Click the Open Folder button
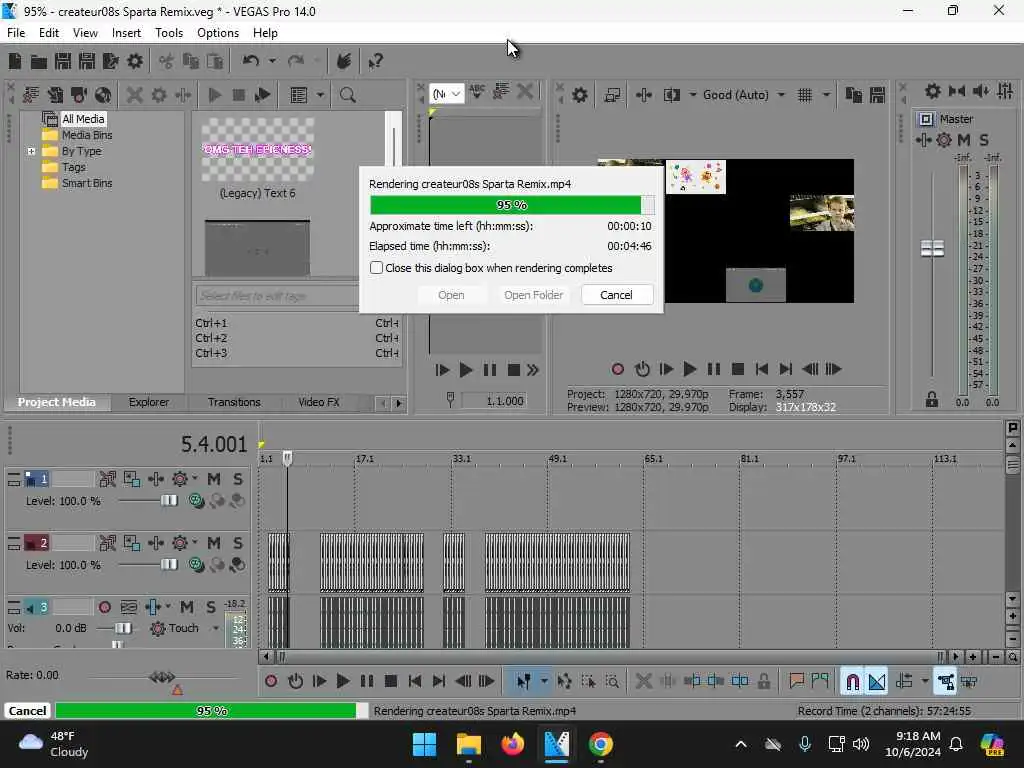Image resolution: width=1024 pixels, height=768 pixels. (534, 295)
